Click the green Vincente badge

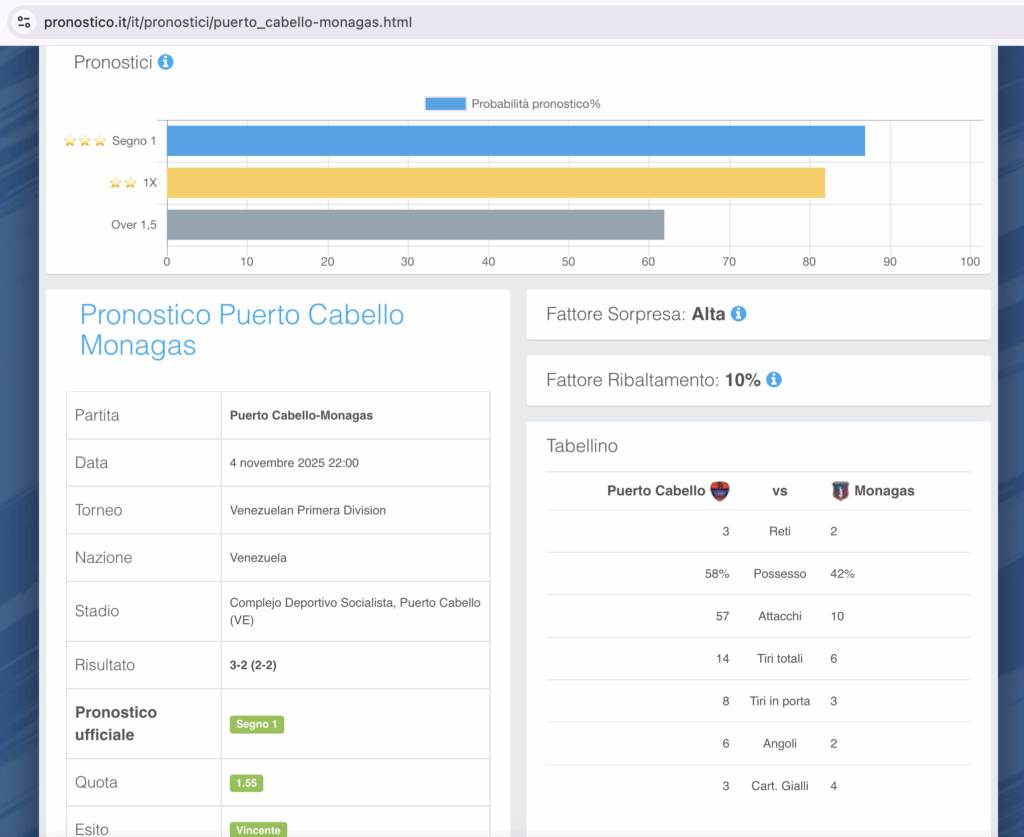(x=258, y=829)
